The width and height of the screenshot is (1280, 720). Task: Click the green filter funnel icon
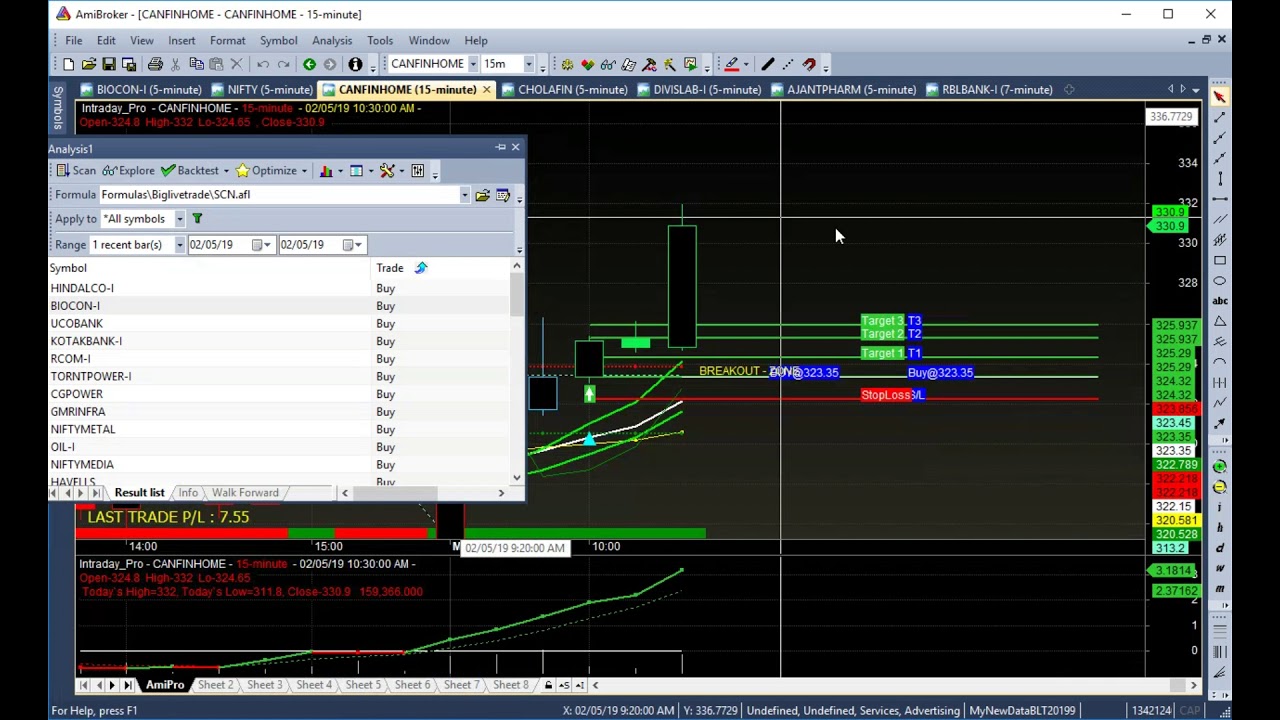tap(197, 219)
